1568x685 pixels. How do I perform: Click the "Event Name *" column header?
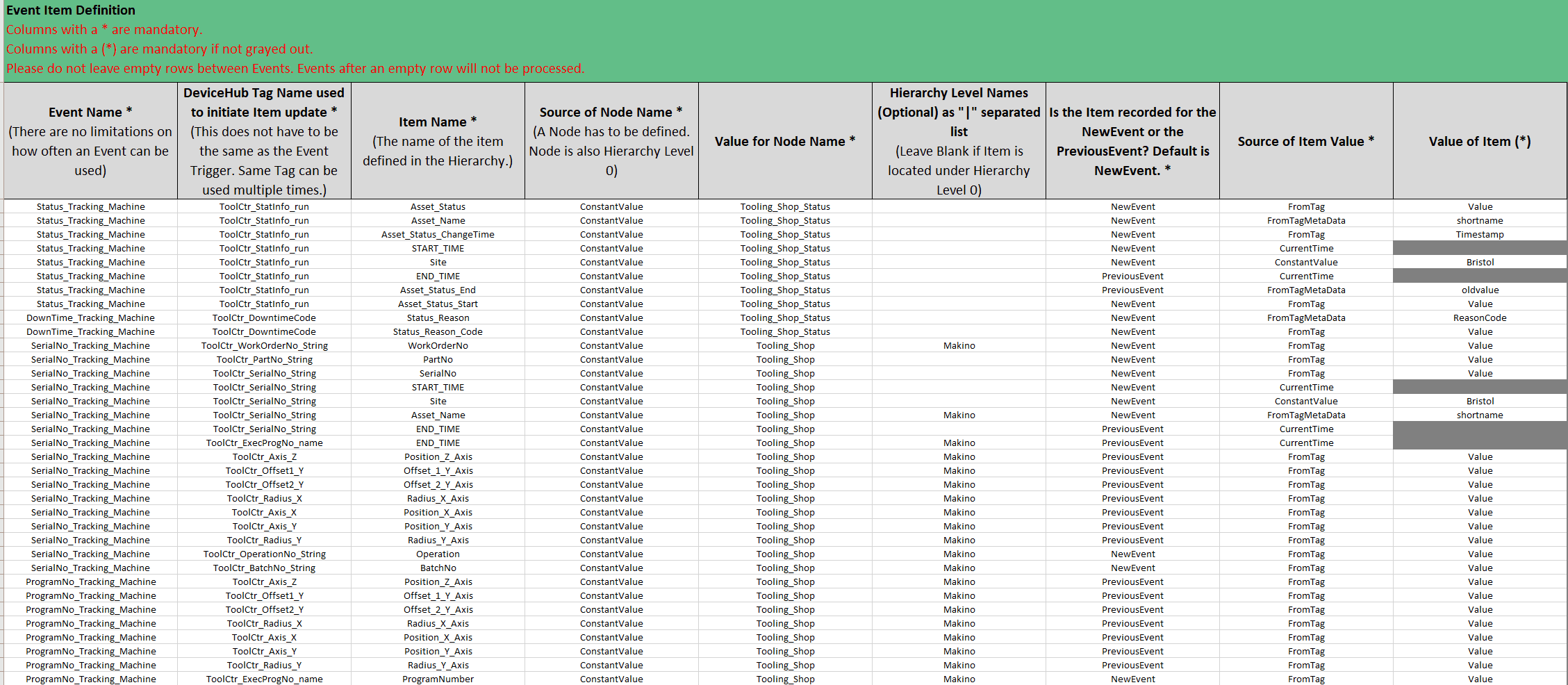(x=90, y=141)
